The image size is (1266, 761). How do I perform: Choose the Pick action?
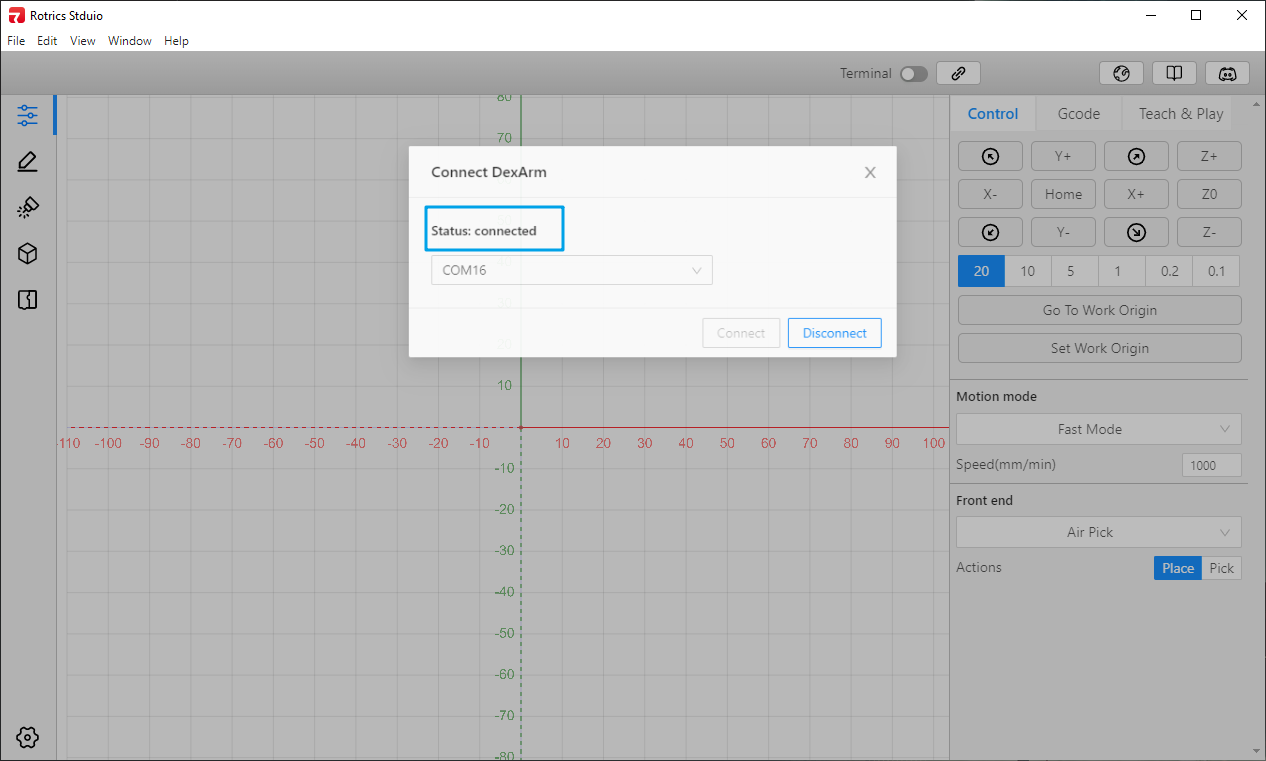[x=1222, y=568]
